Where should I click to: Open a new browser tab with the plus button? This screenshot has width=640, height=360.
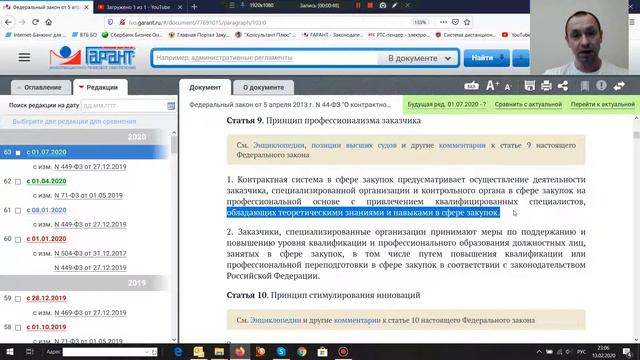click(194, 7)
